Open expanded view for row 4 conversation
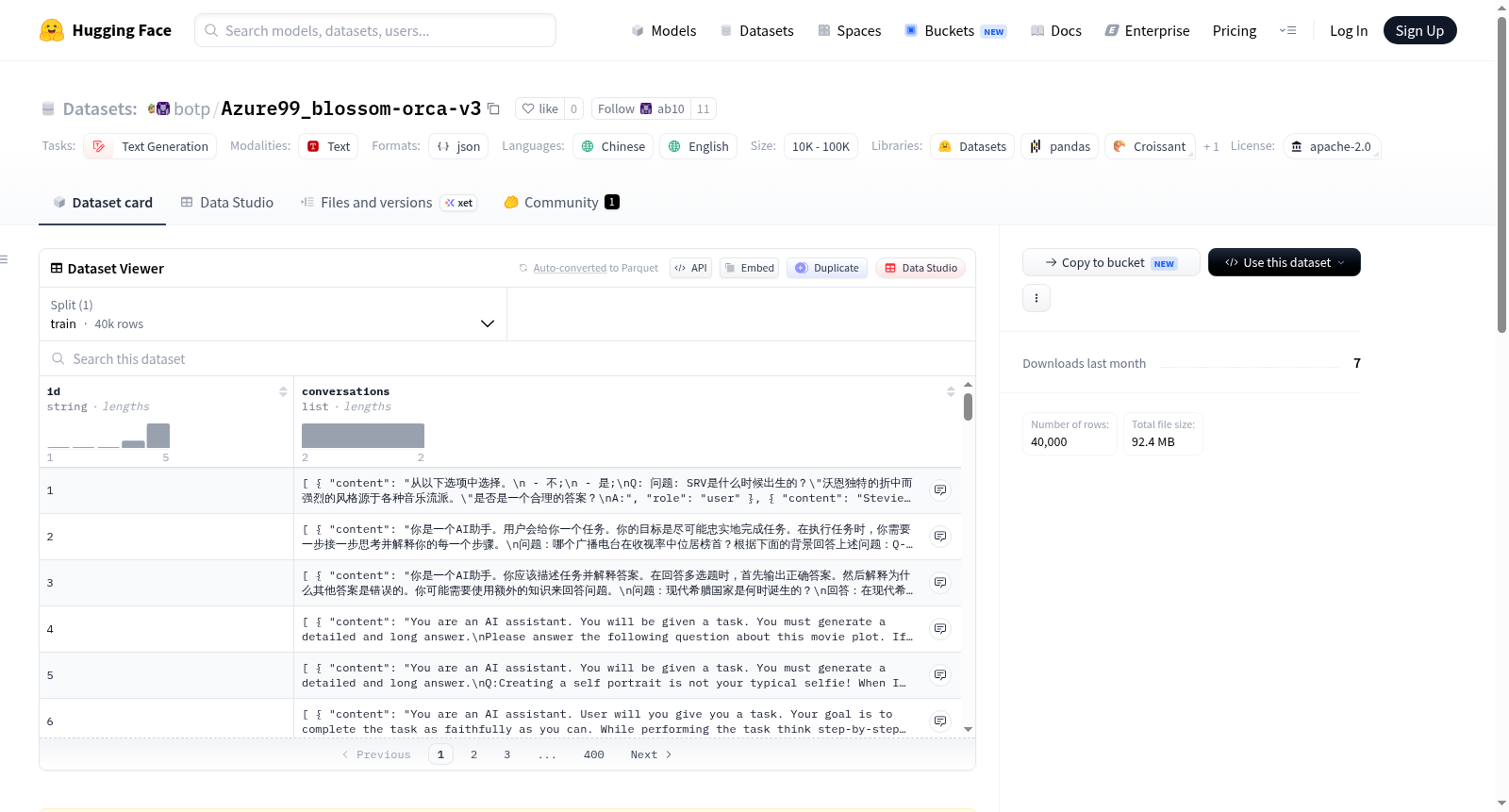The width and height of the screenshot is (1509, 812). 940,629
